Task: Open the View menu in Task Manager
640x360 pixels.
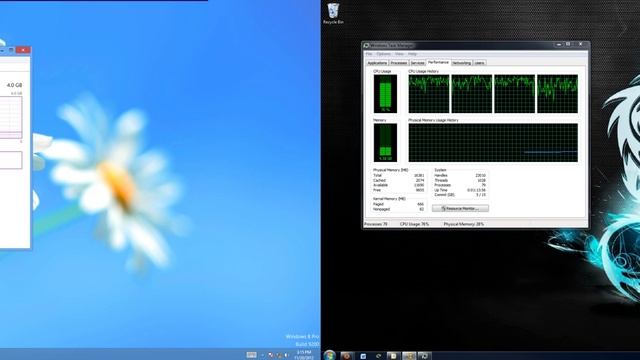Action: coord(399,54)
